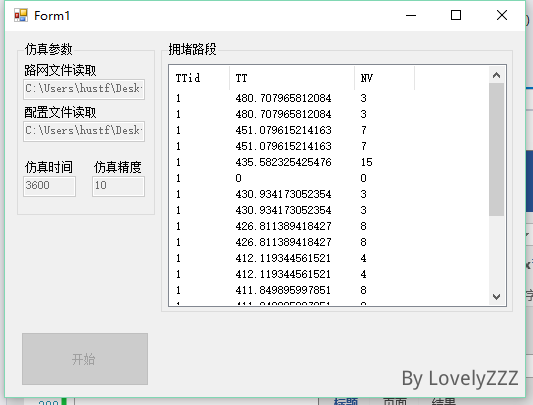Image resolution: width=533 pixels, height=405 pixels.
Task: Click the 配置文件读取 path field
Action: pos(84,131)
